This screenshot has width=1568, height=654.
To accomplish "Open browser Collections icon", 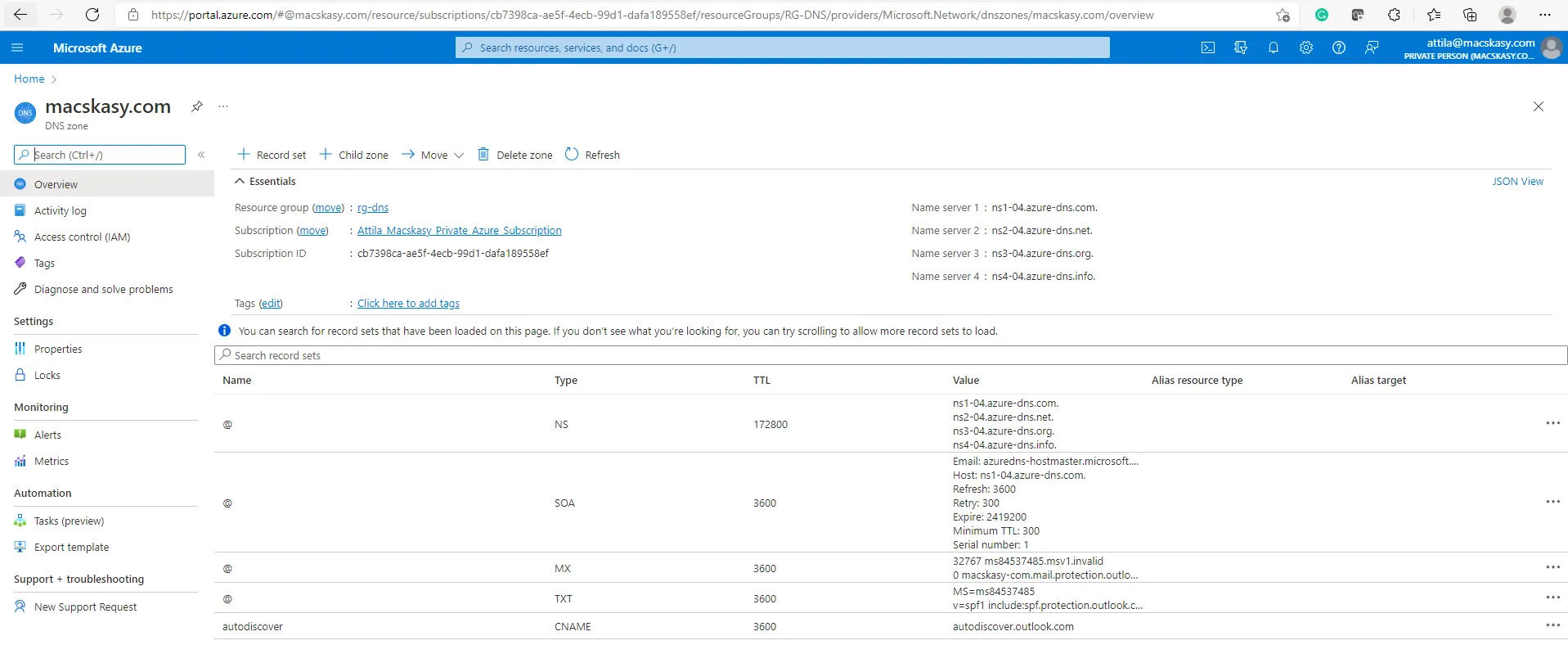I will pos(1470,15).
